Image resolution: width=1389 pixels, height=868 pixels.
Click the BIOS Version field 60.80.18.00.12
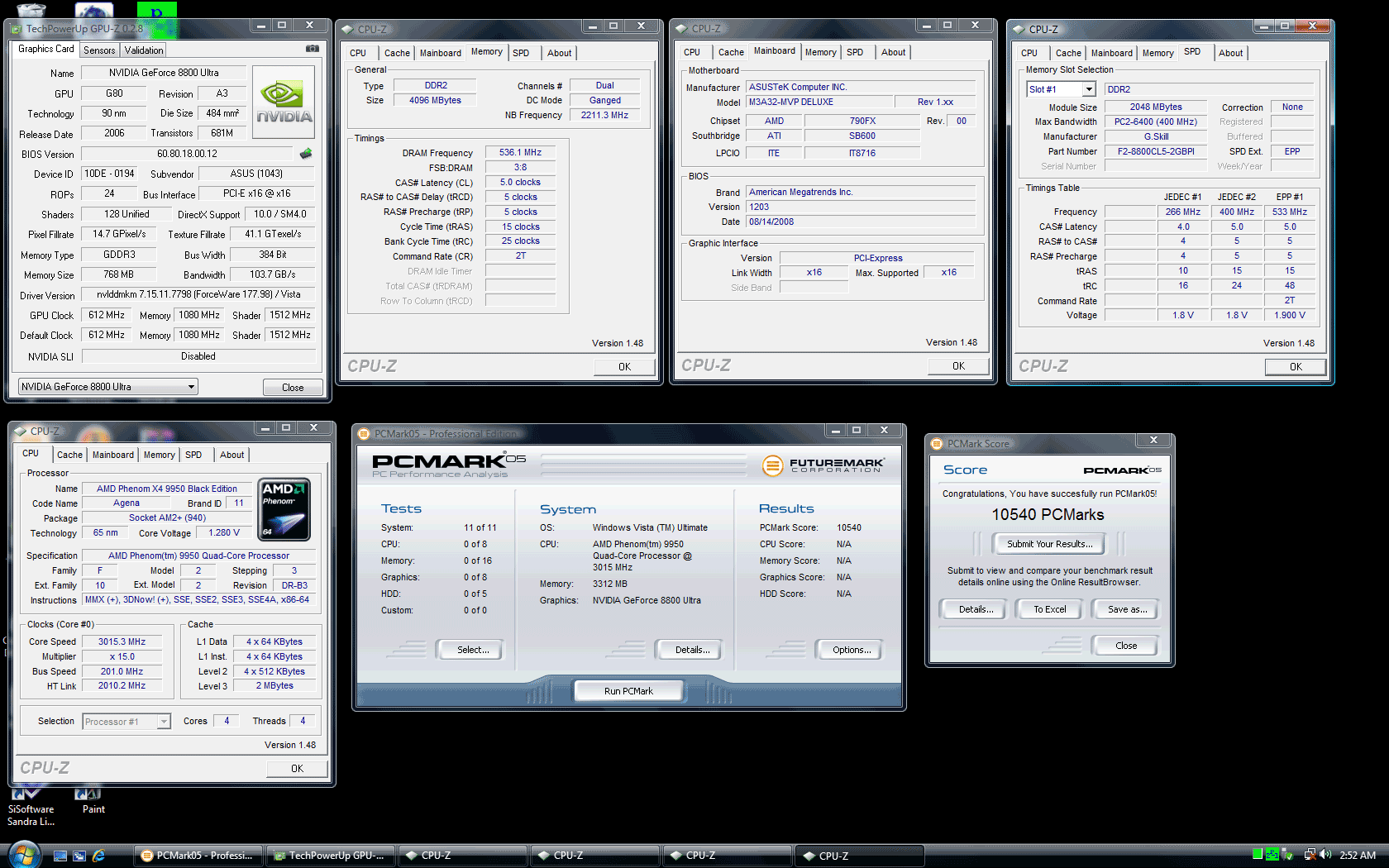[x=187, y=154]
